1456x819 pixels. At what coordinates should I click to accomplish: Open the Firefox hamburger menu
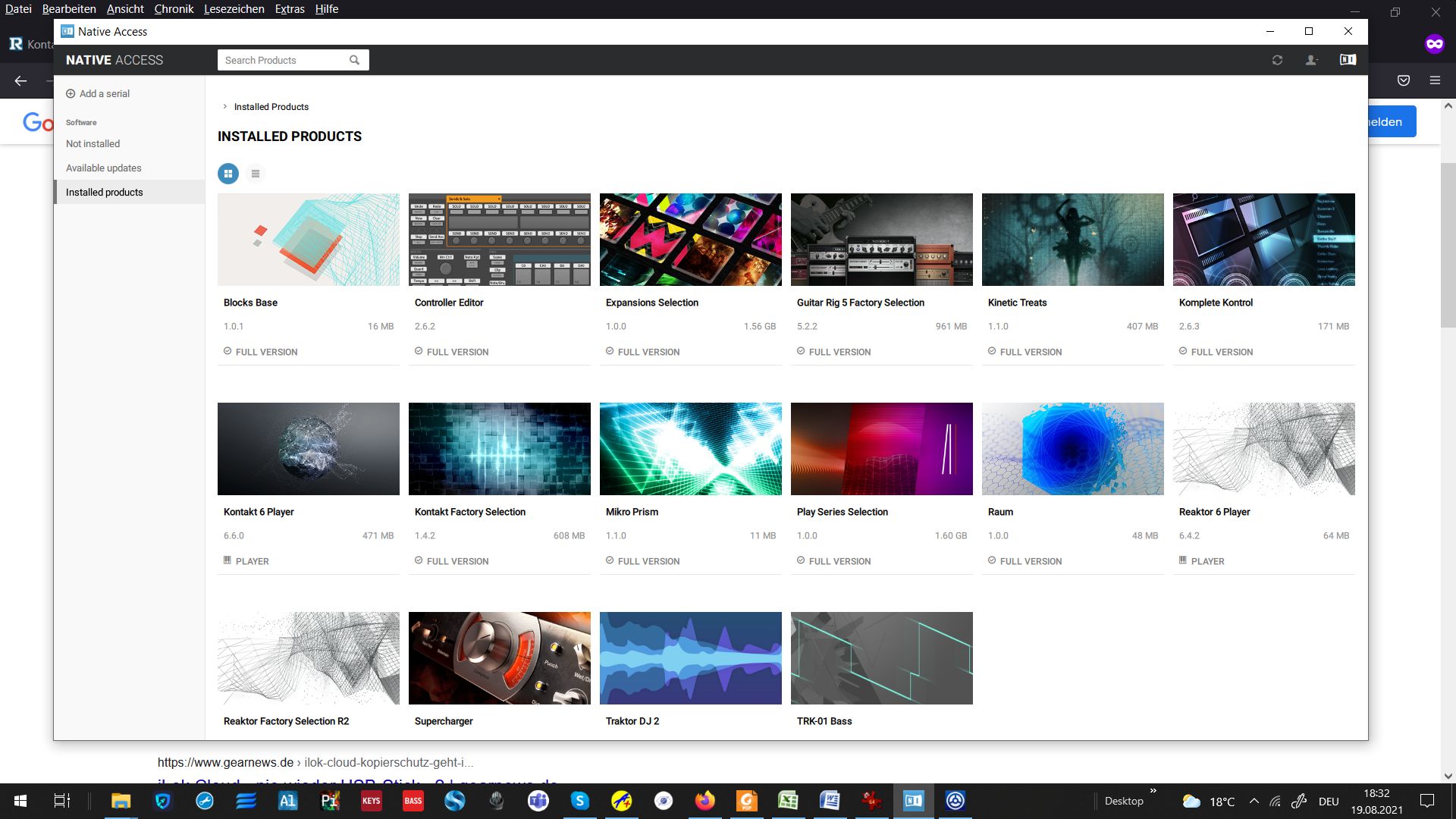[1435, 80]
